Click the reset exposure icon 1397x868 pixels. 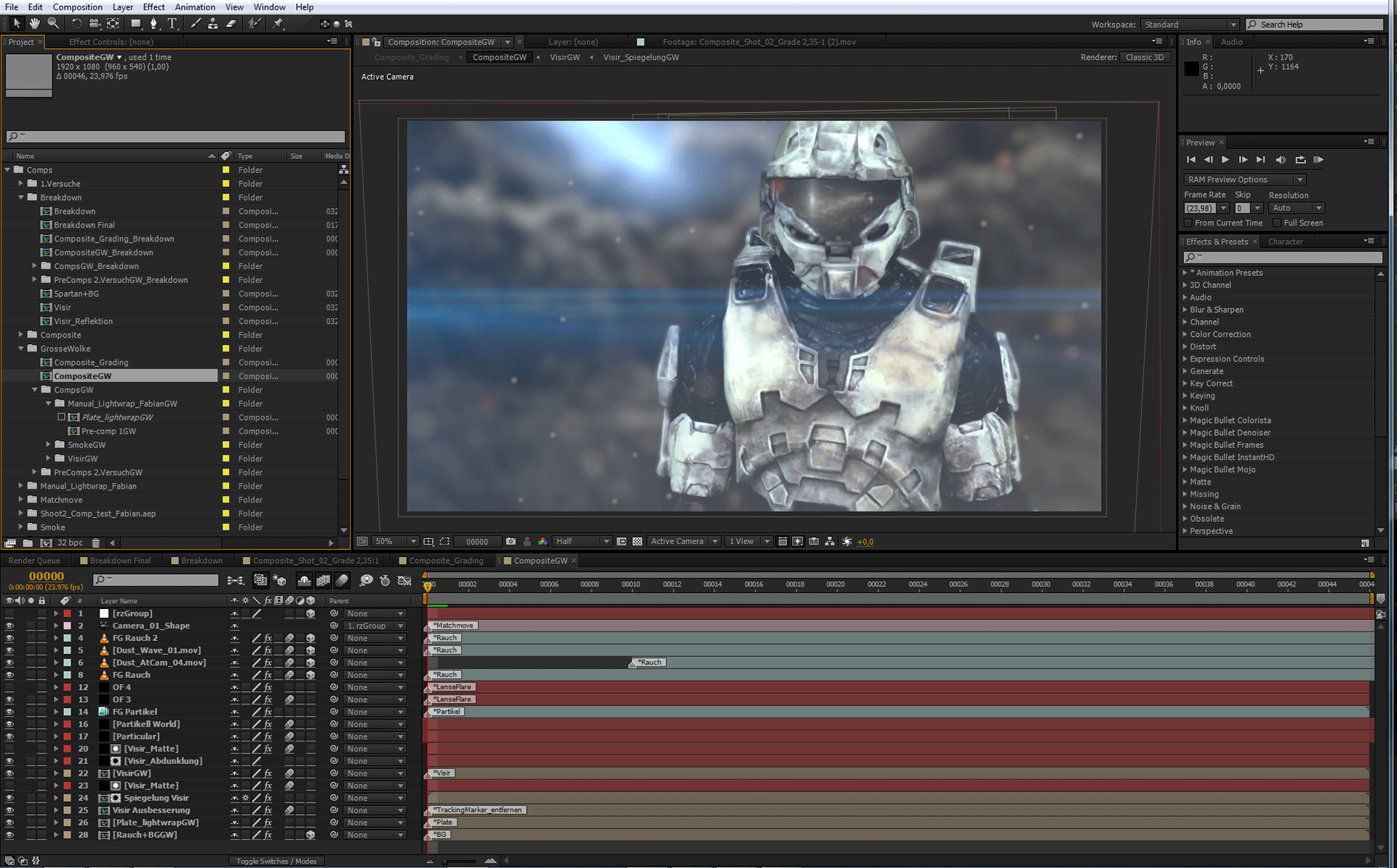coord(847,541)
